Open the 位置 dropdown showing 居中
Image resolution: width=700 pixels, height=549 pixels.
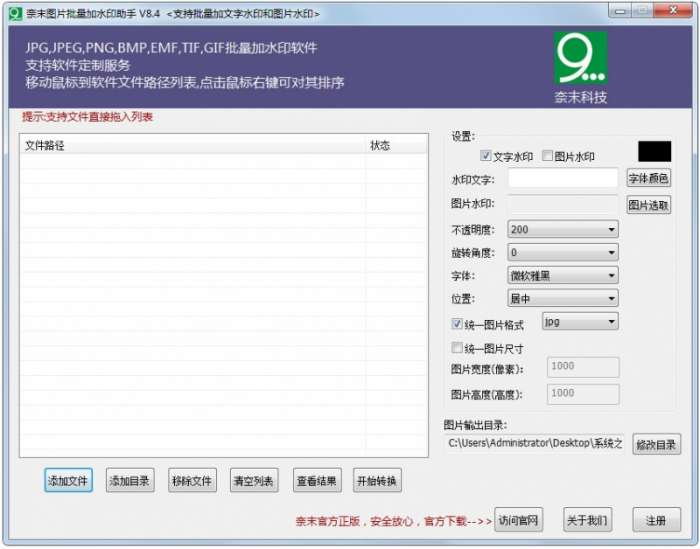point(563,298)
